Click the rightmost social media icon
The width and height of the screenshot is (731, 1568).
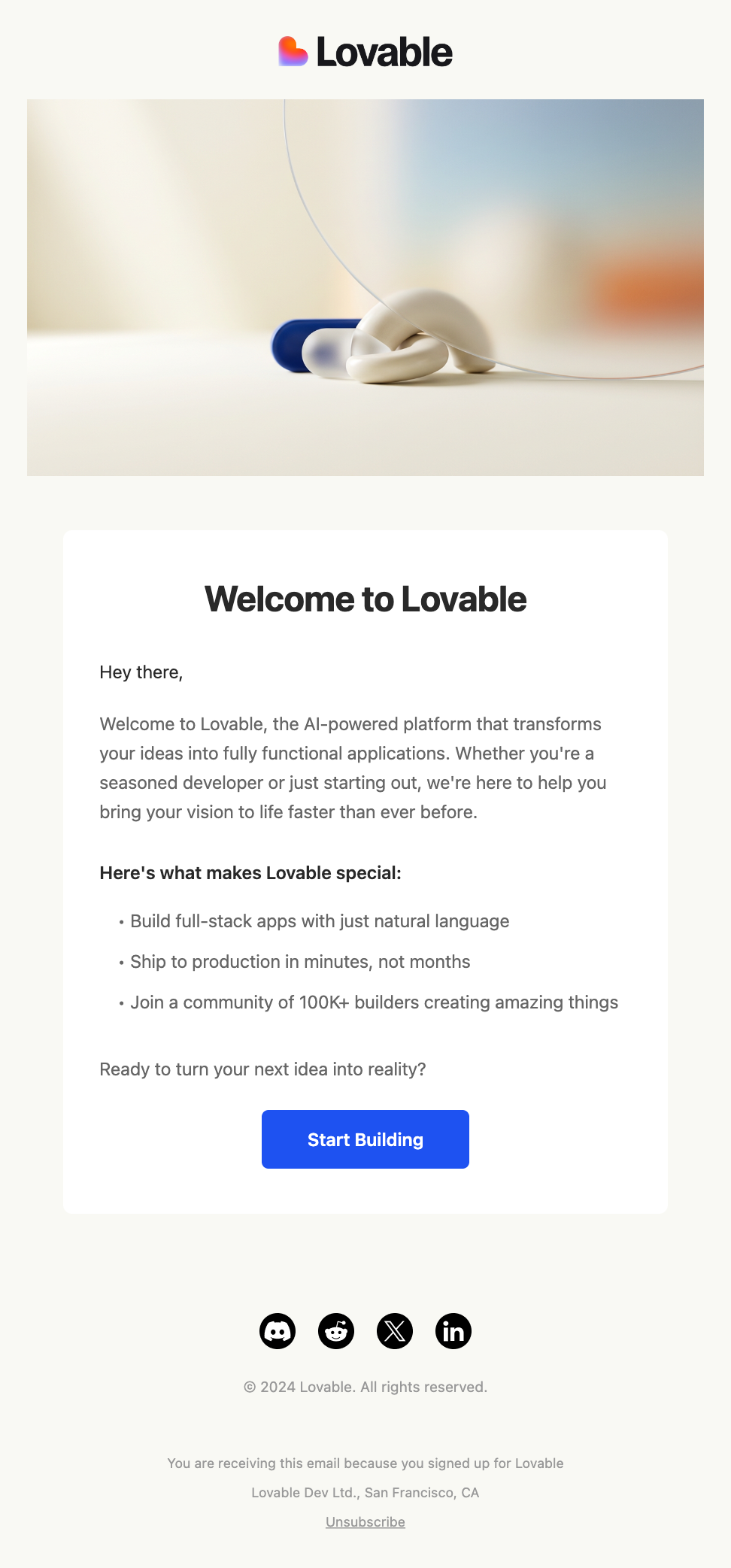453,1330
